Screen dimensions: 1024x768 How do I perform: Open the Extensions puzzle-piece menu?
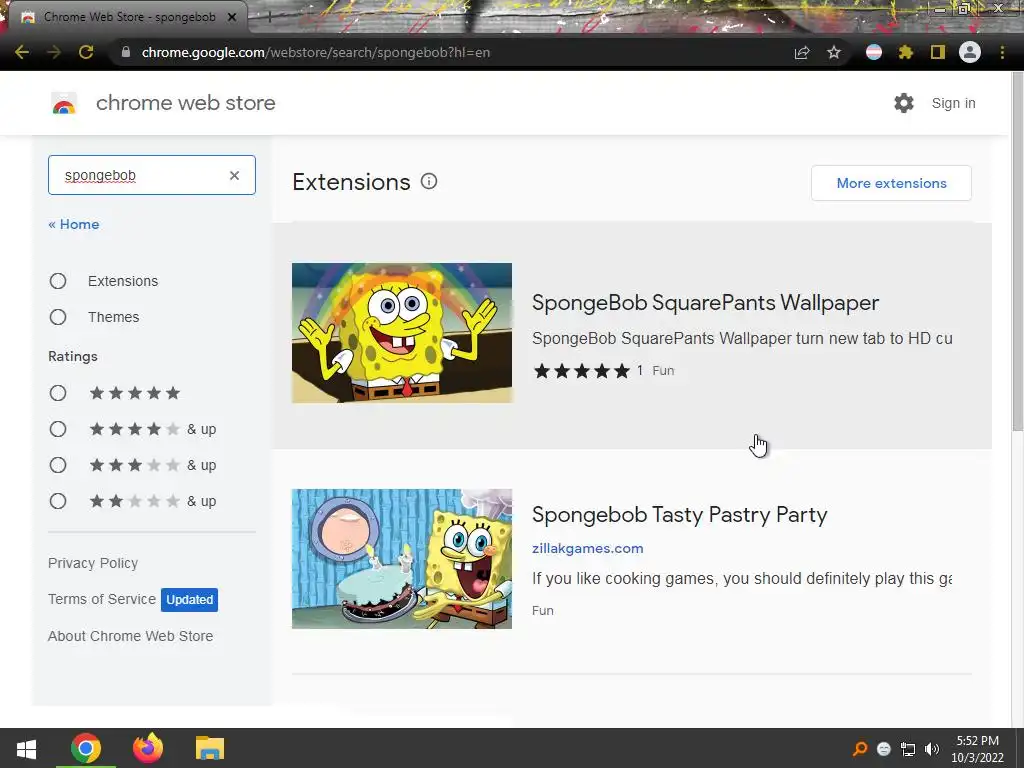pos(906,52)
